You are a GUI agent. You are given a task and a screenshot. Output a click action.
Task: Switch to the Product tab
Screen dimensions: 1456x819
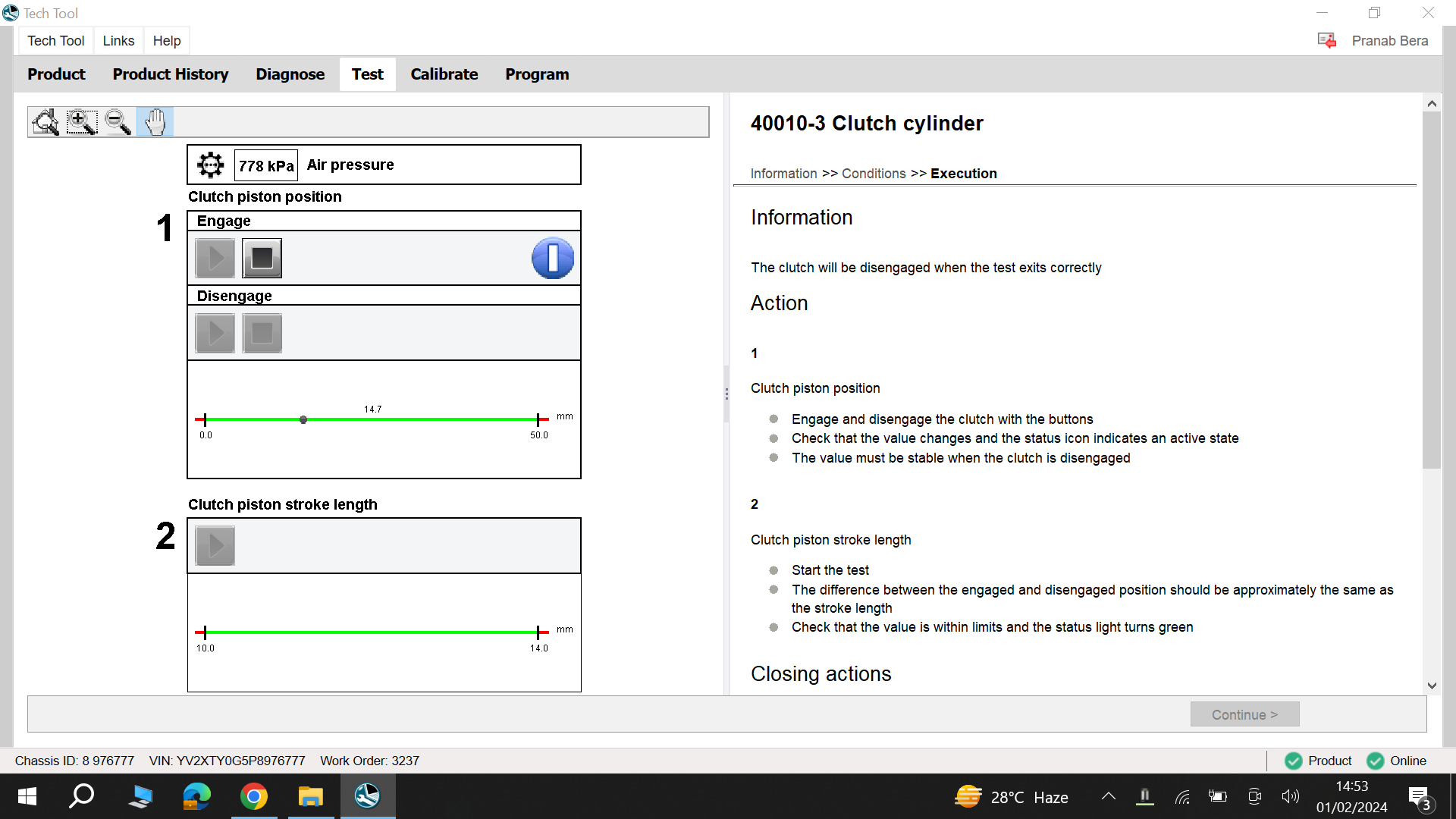coord(56,74)
